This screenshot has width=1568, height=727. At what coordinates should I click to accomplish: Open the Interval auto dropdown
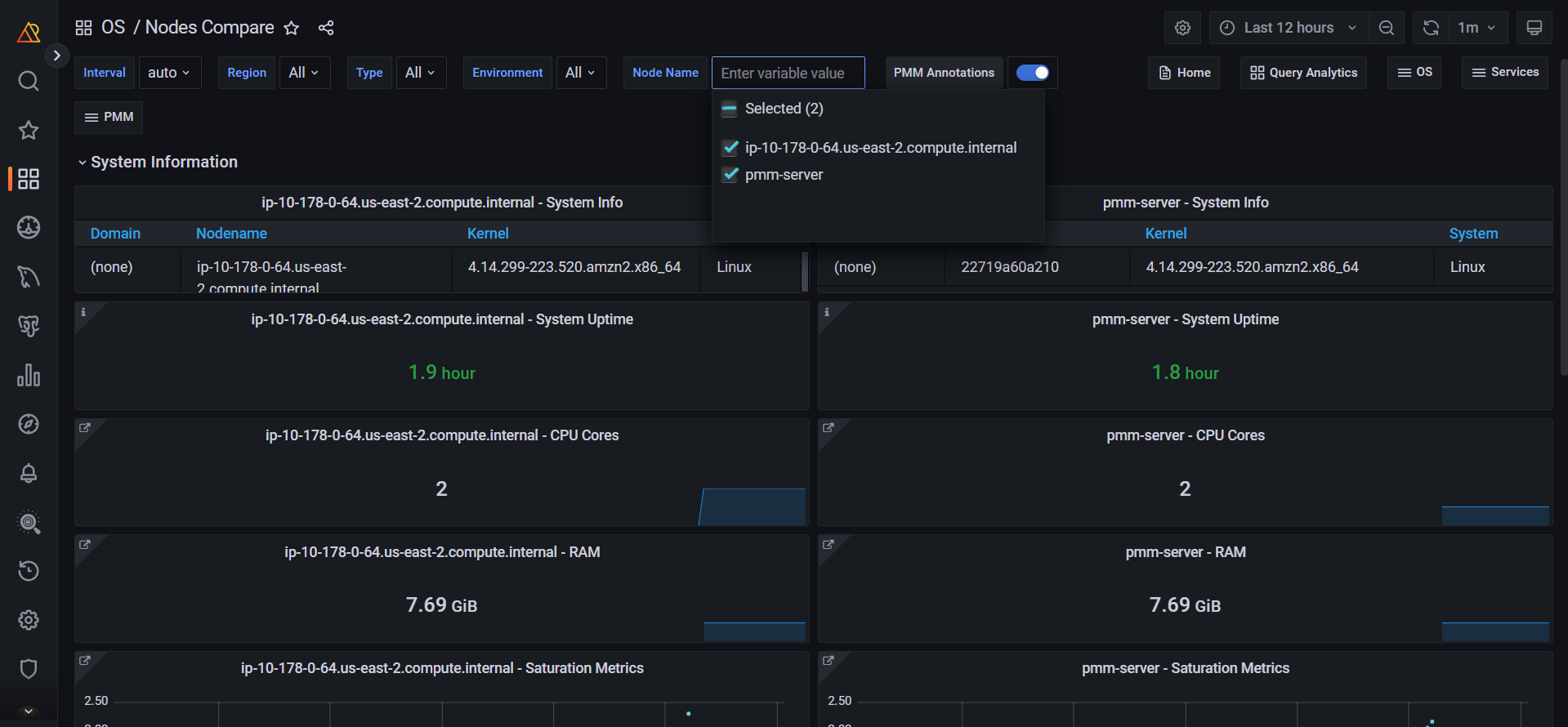(x=169, y=73)
